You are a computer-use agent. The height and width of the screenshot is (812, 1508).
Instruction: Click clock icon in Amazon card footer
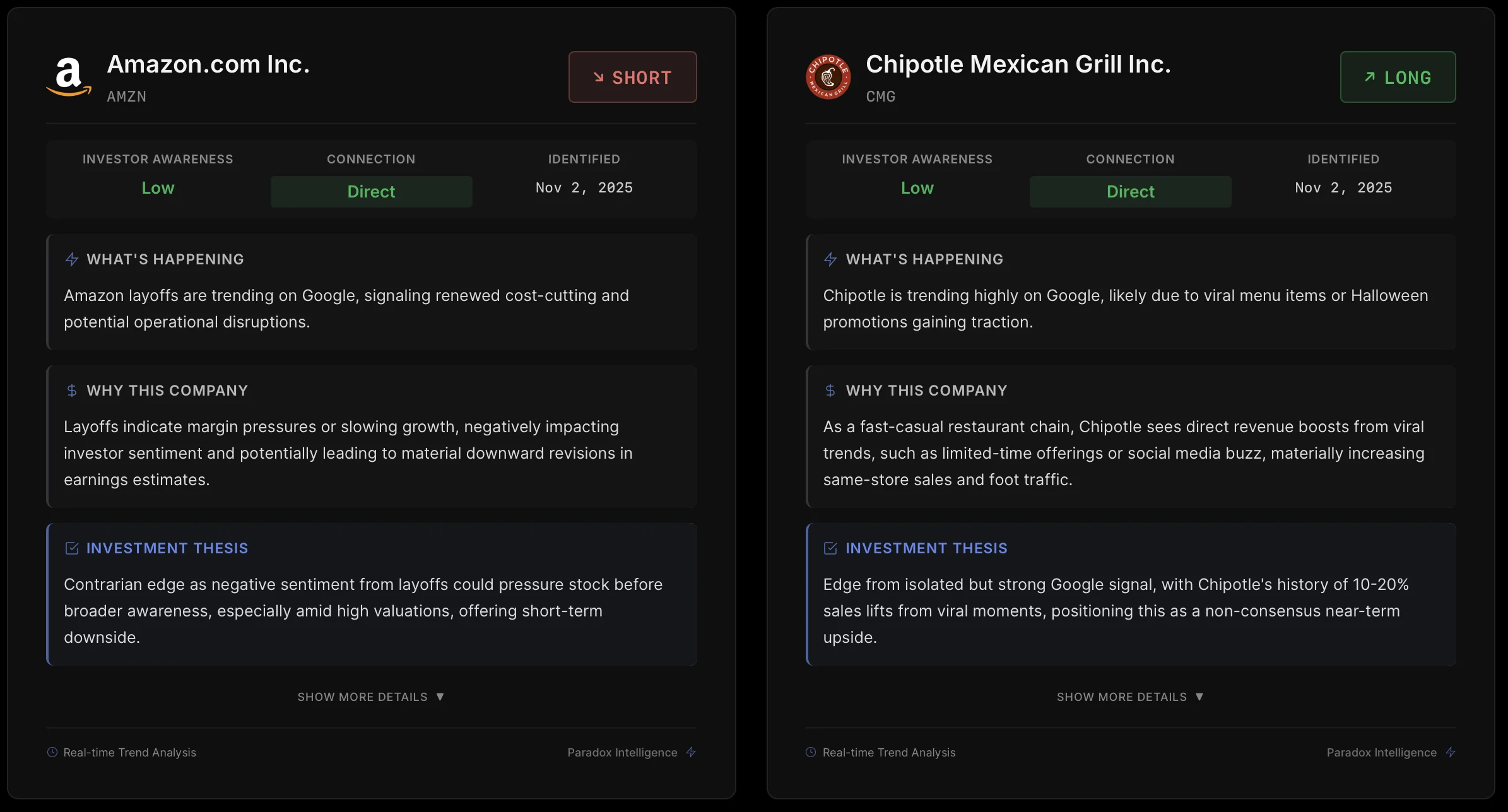pyautogui.click(x=52, y=752)
